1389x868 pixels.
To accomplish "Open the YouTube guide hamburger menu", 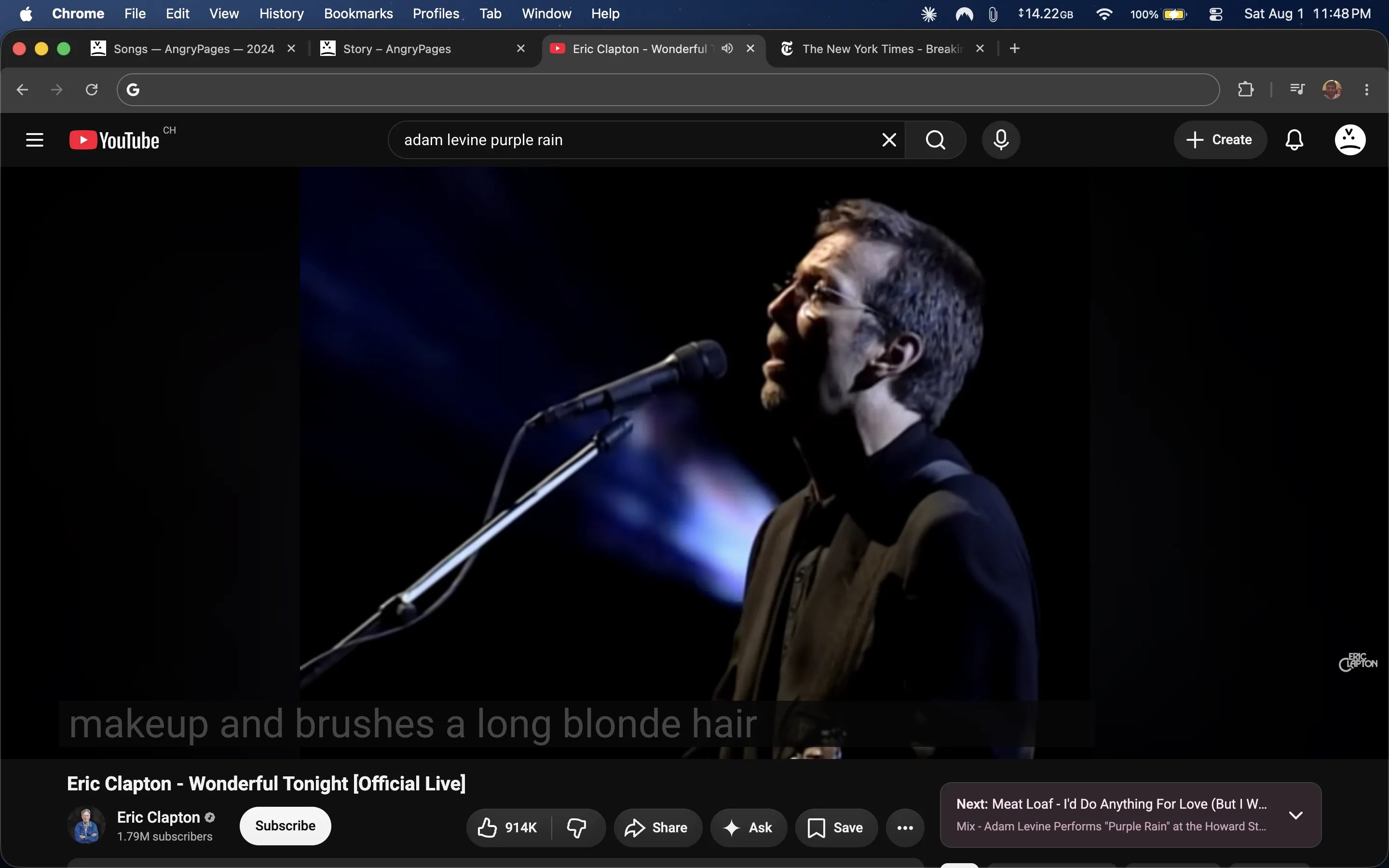I will (34, 140).
